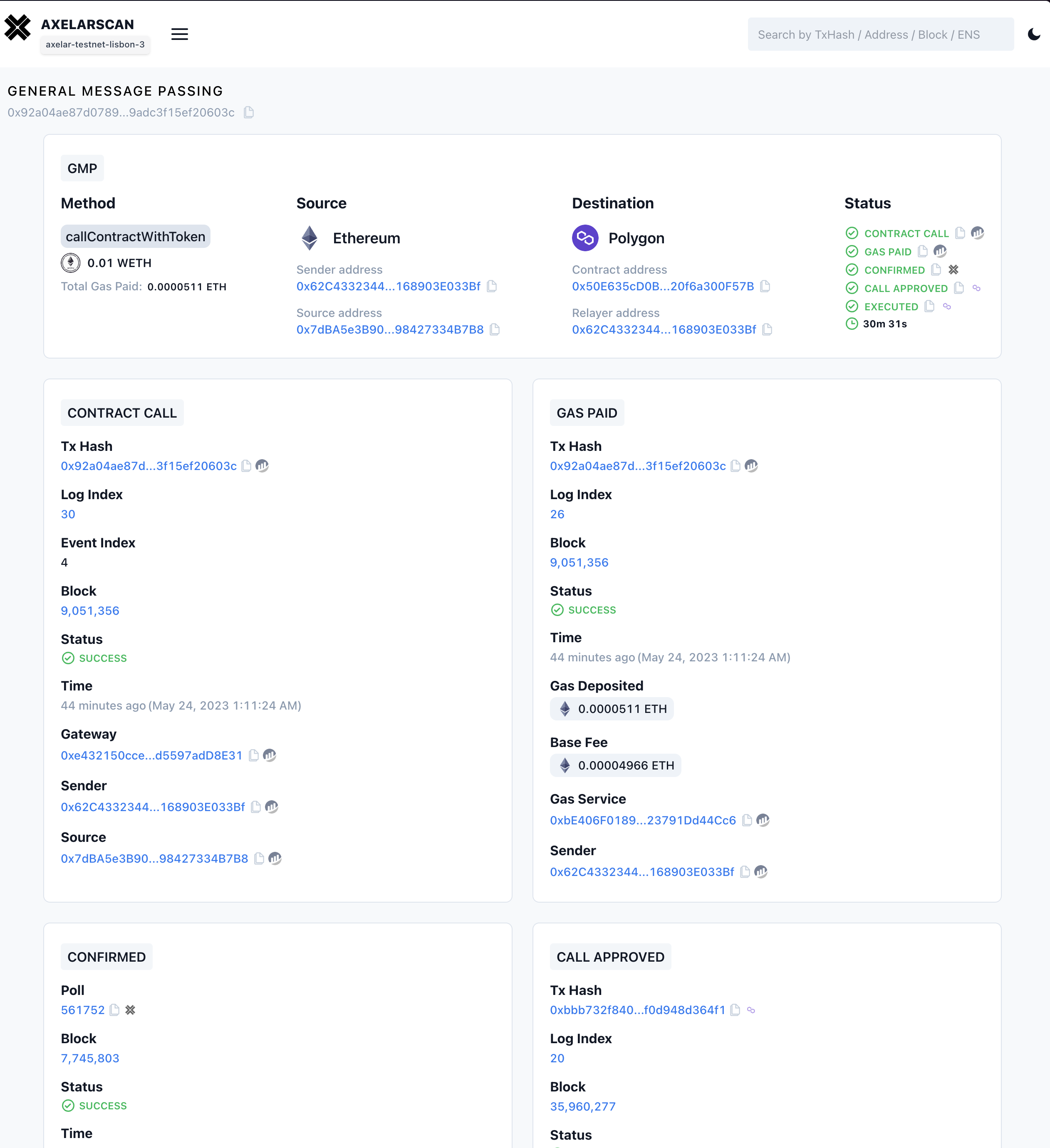
Task: Copy poll ID 561752
Action: coord(114,1009)
